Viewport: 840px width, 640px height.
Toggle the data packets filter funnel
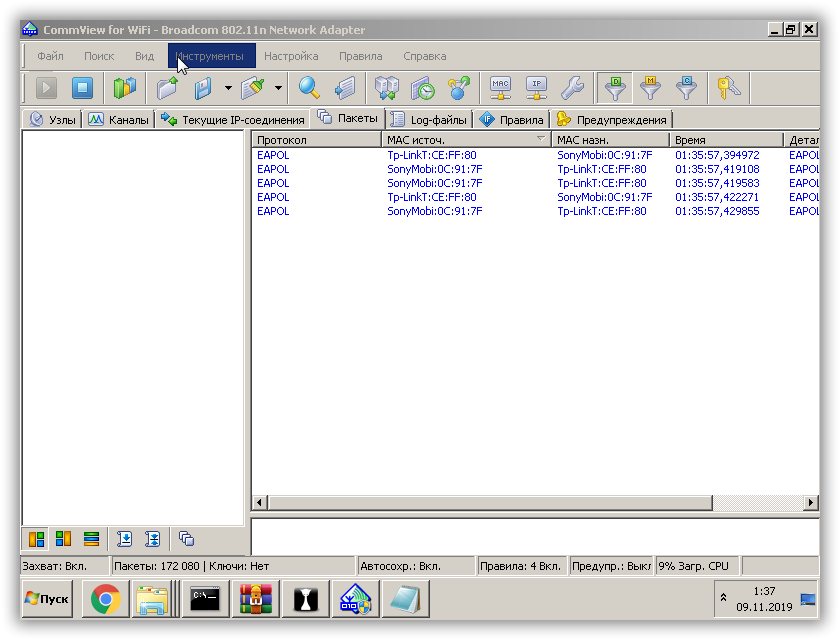pyautogui.click(x=616, y=88)
